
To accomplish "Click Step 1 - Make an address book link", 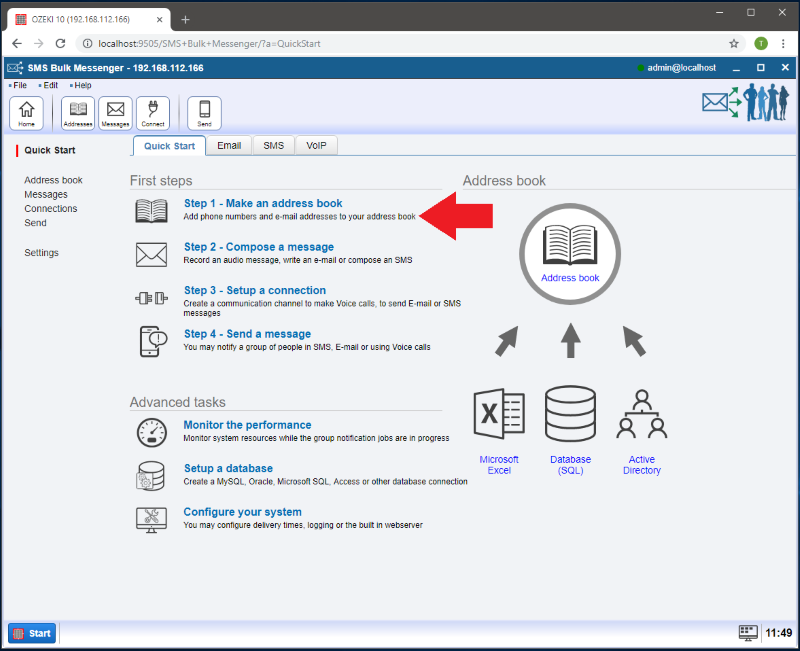I will (263, 204).
